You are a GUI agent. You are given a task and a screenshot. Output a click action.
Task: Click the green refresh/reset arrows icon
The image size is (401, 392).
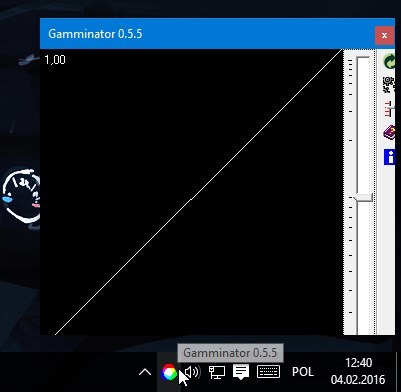coord(389,61)
